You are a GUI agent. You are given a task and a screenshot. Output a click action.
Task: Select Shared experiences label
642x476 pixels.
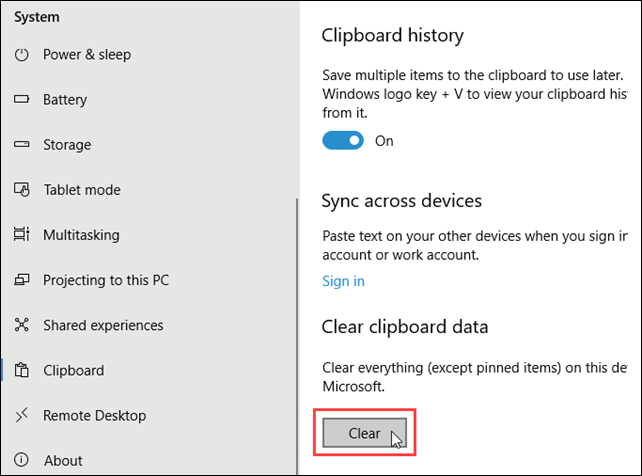103,325
